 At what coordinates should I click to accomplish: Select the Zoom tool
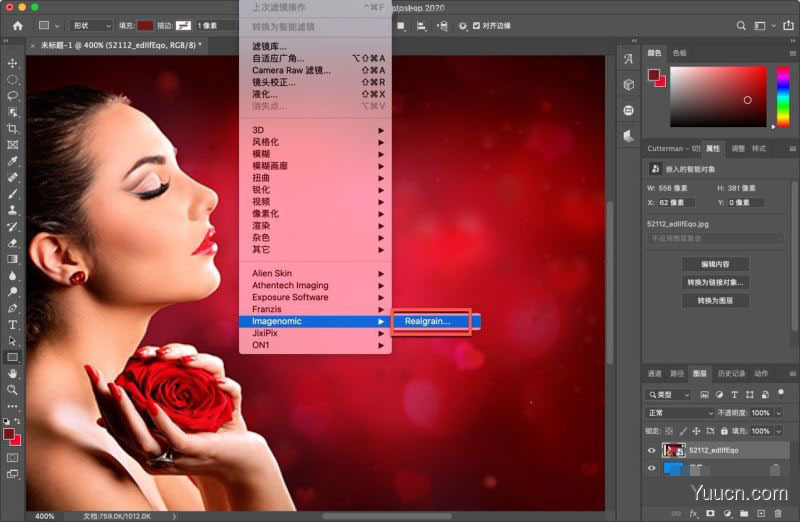pyautogui.click(x=13, y=390)
